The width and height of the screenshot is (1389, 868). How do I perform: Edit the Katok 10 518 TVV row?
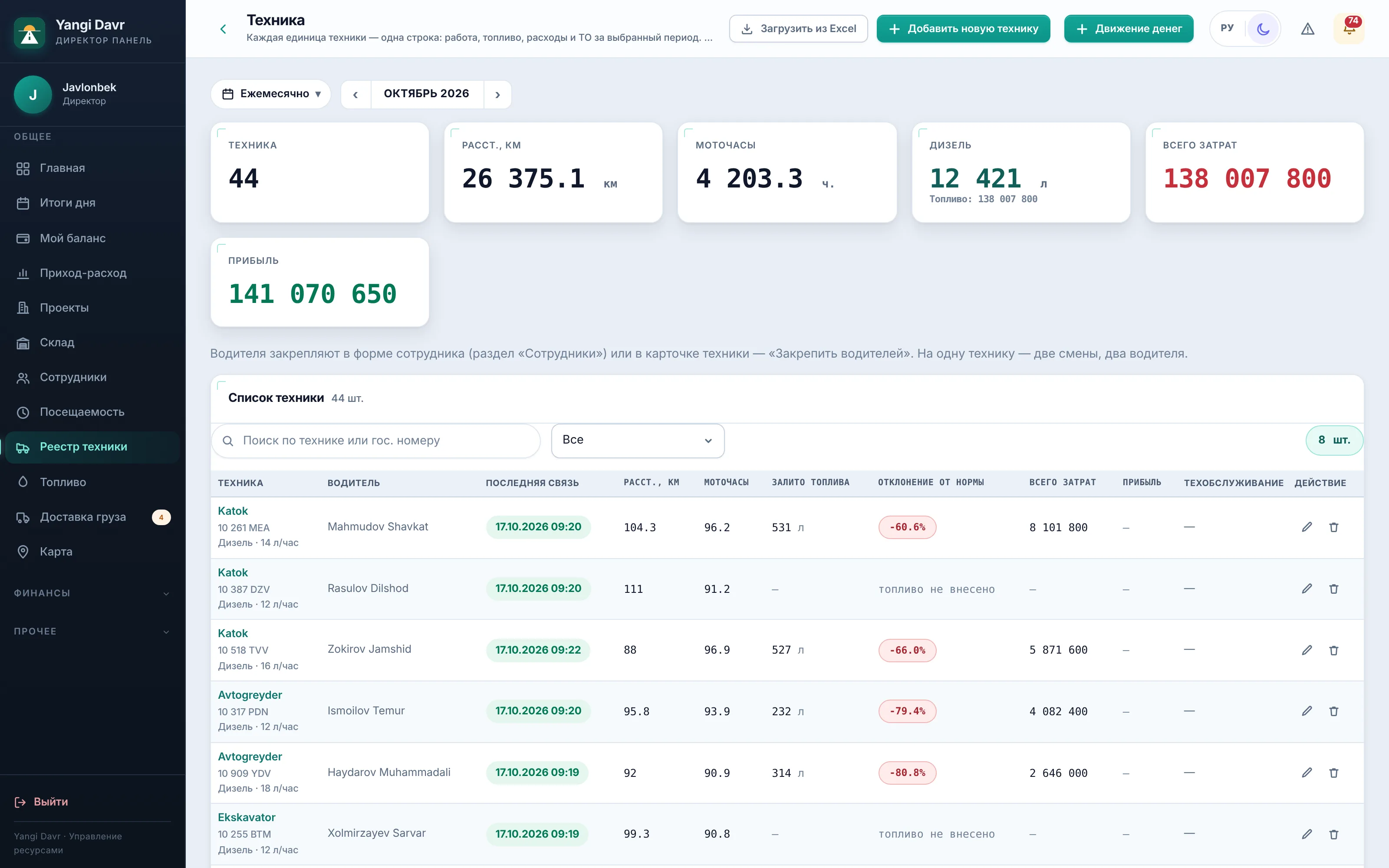pos(1307,650)
